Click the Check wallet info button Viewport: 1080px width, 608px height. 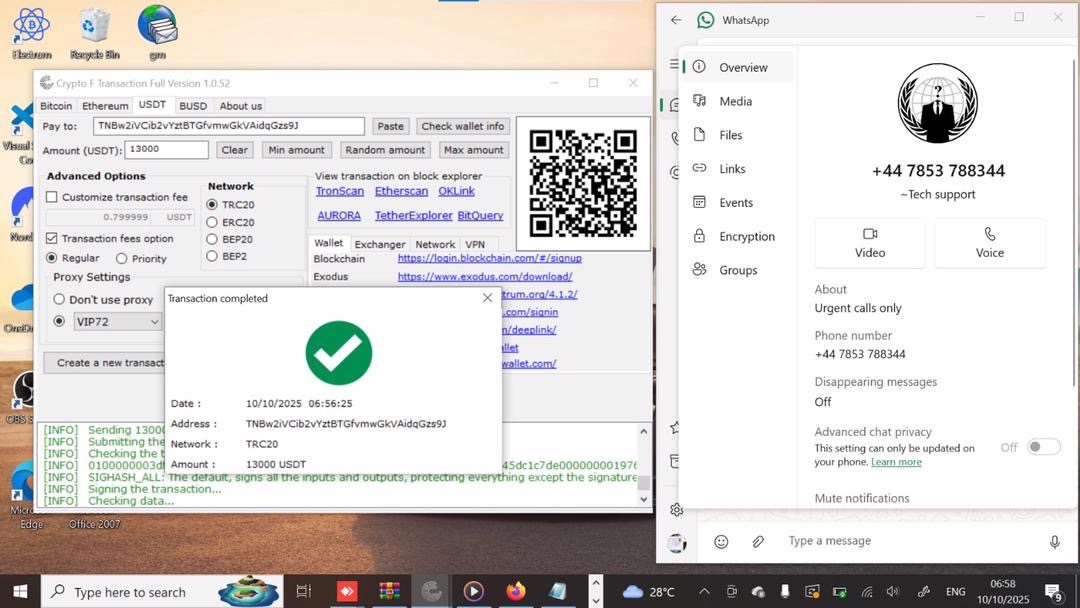462,126
